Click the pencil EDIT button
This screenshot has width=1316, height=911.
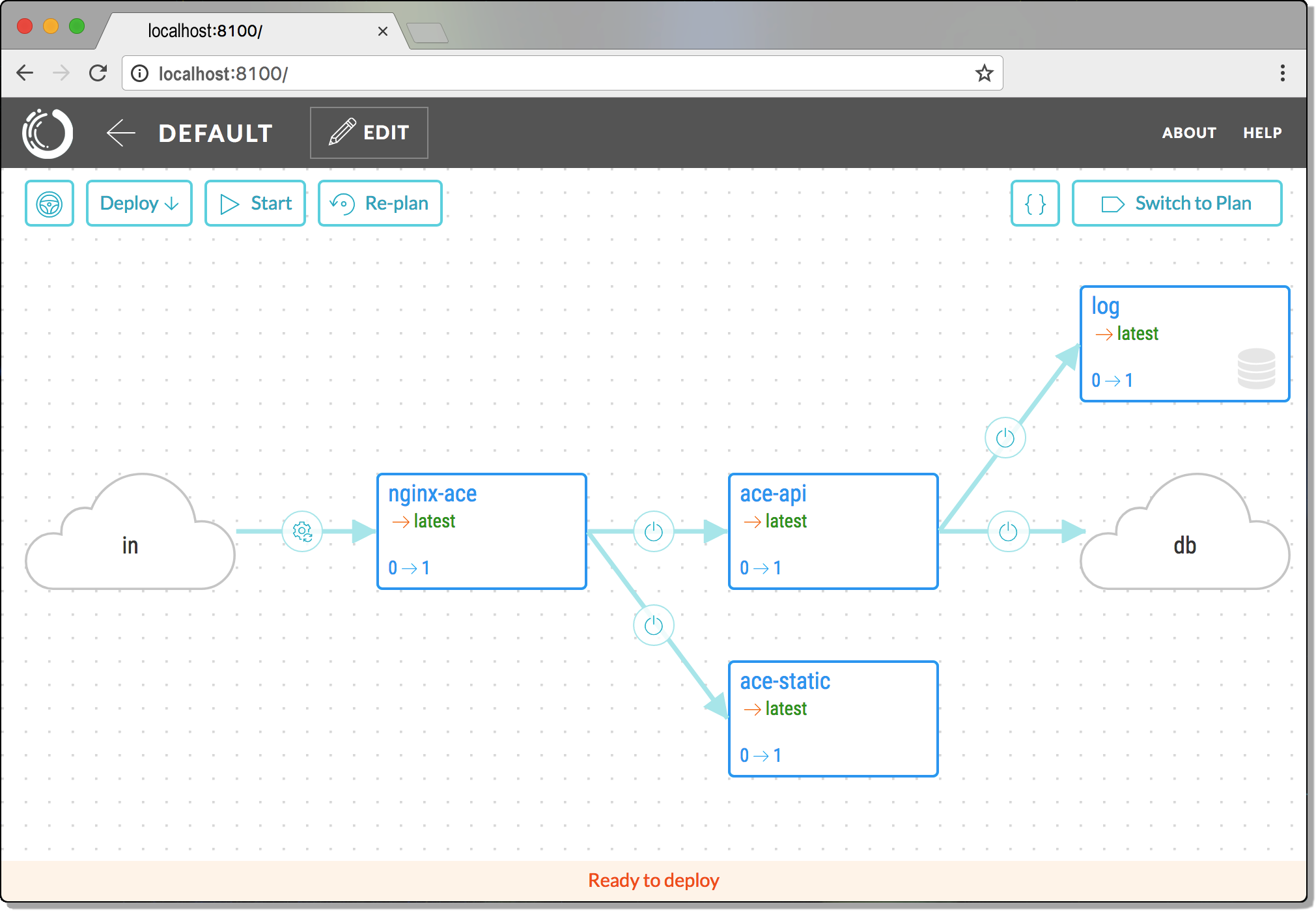[x=369, y=133]
